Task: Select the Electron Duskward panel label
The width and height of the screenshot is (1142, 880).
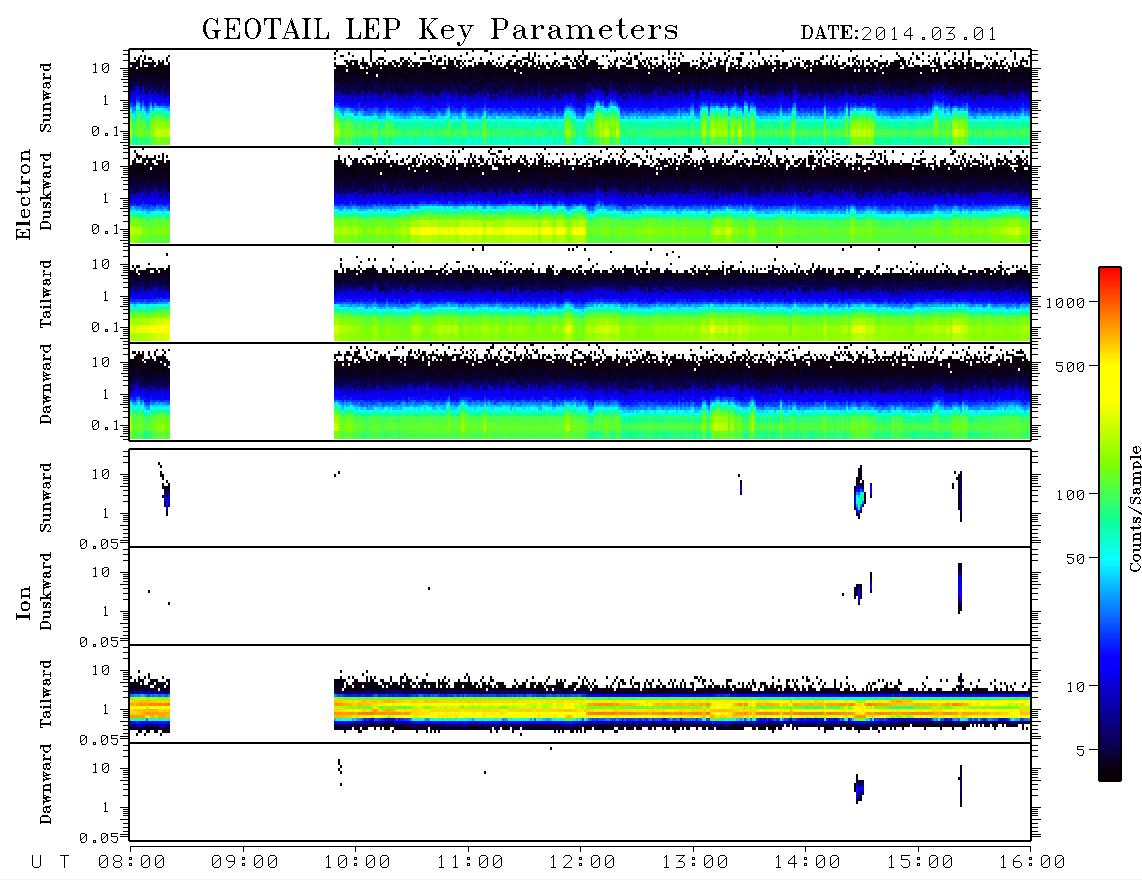Action: click(46, 191)
